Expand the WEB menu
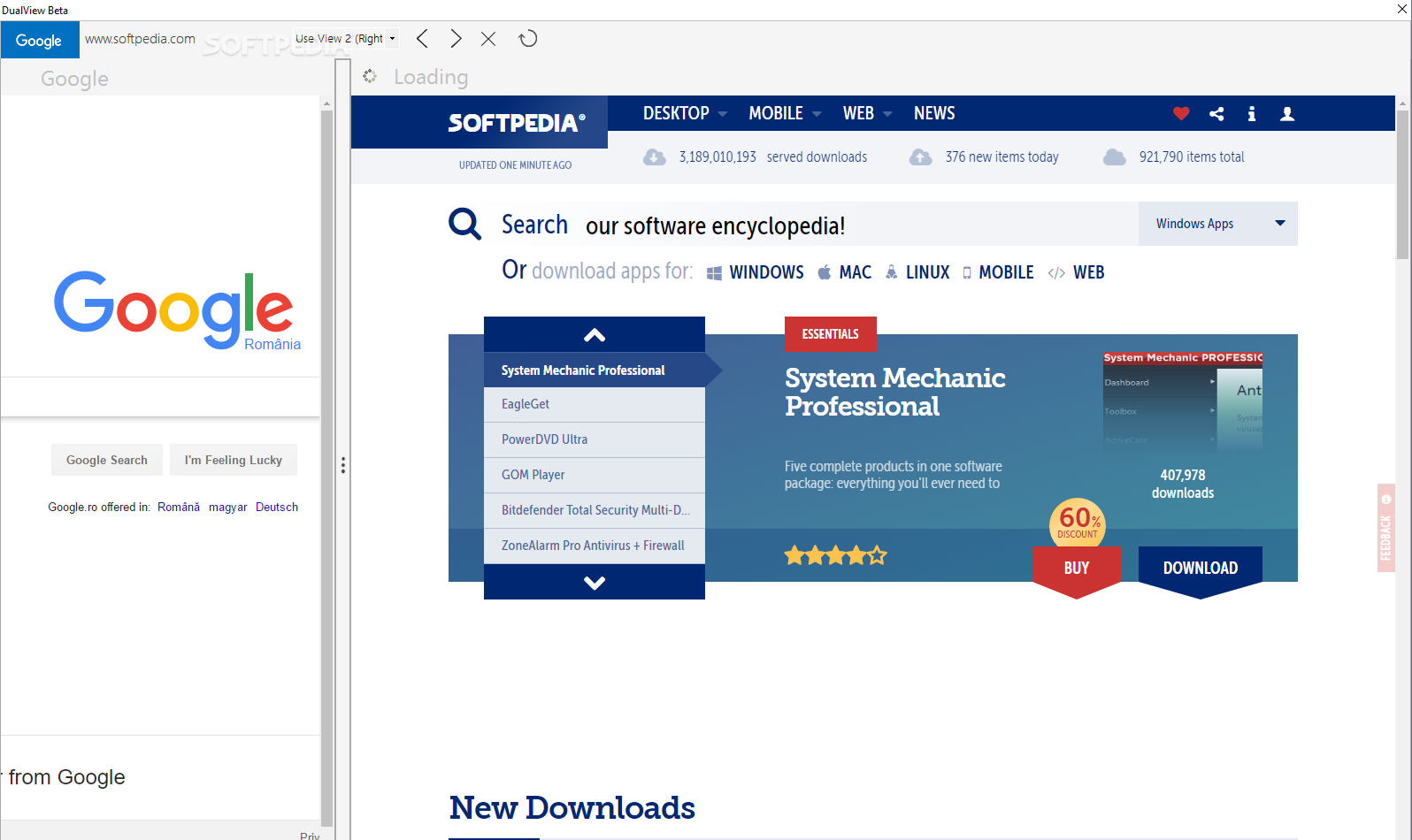 [867, 113]
